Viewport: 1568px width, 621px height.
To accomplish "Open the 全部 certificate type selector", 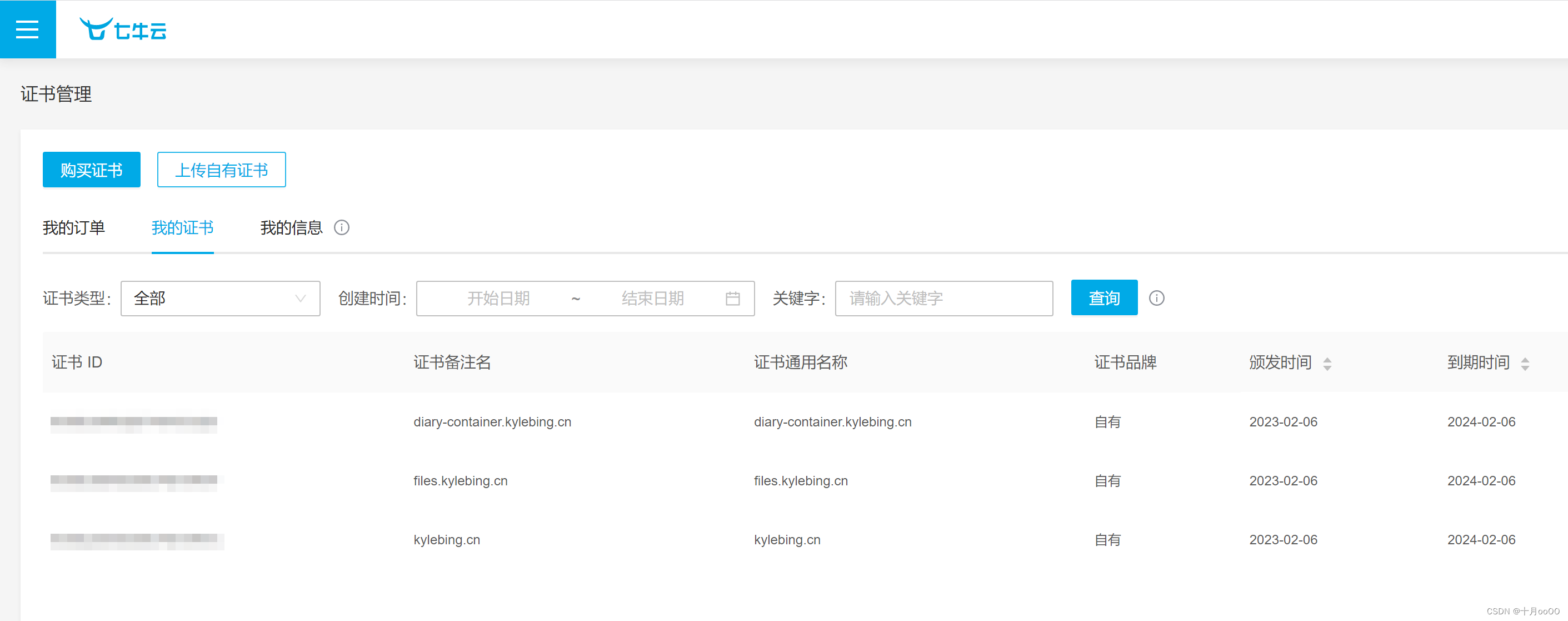I will [x=207, y=299].
